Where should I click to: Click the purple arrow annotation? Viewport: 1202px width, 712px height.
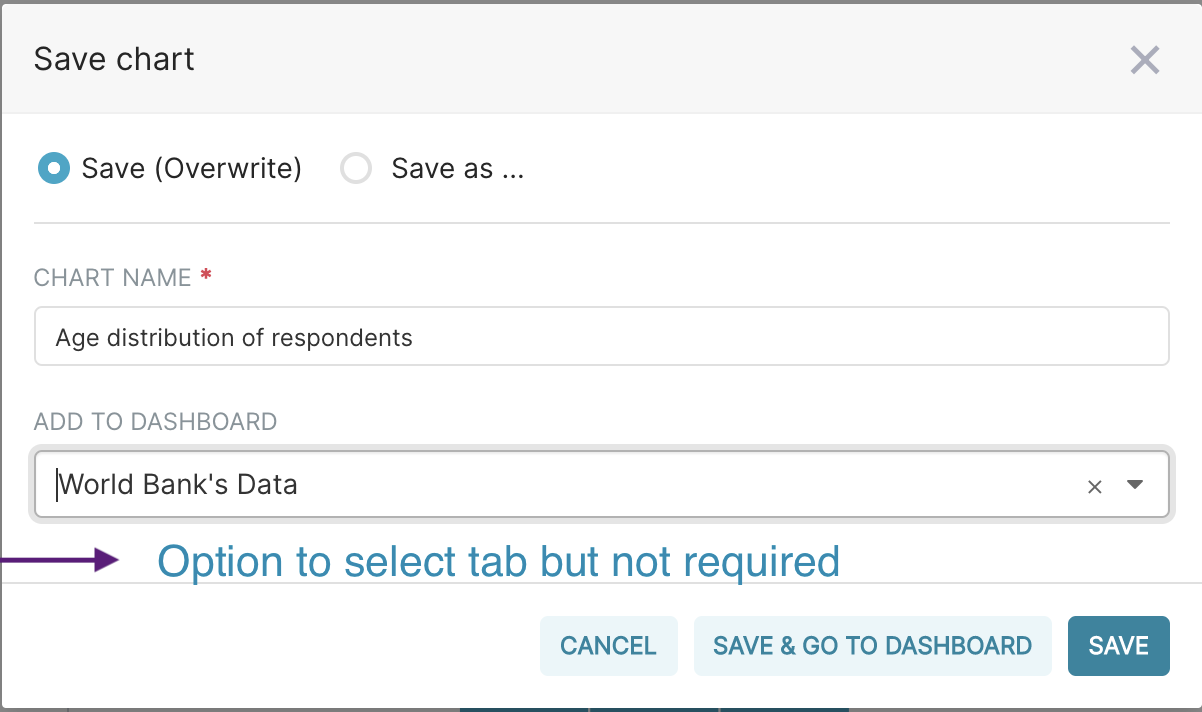[x=62, y=560]
